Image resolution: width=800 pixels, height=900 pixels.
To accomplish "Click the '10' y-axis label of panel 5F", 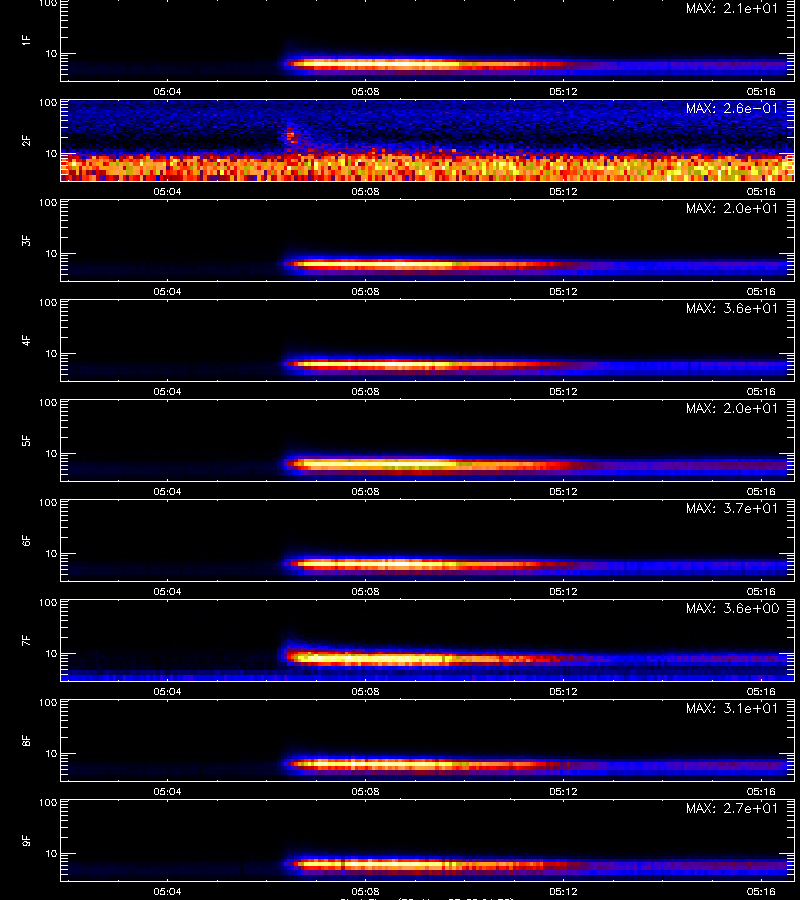I will click(51, 453).
